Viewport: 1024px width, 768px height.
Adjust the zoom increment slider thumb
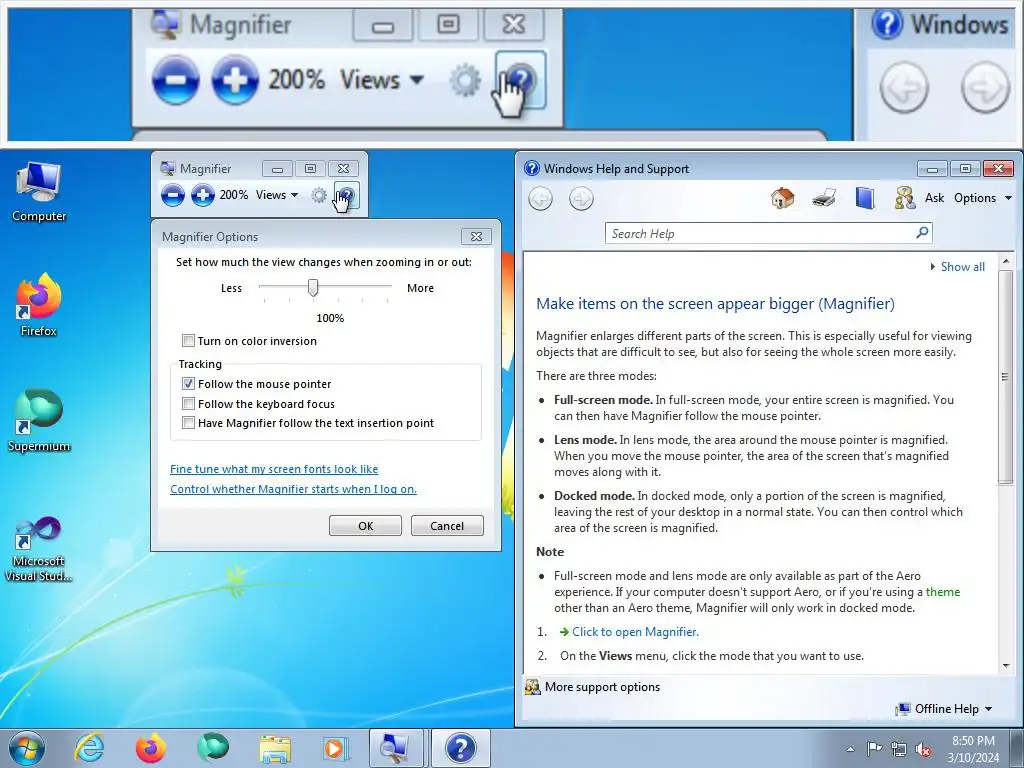pos(313,287)
